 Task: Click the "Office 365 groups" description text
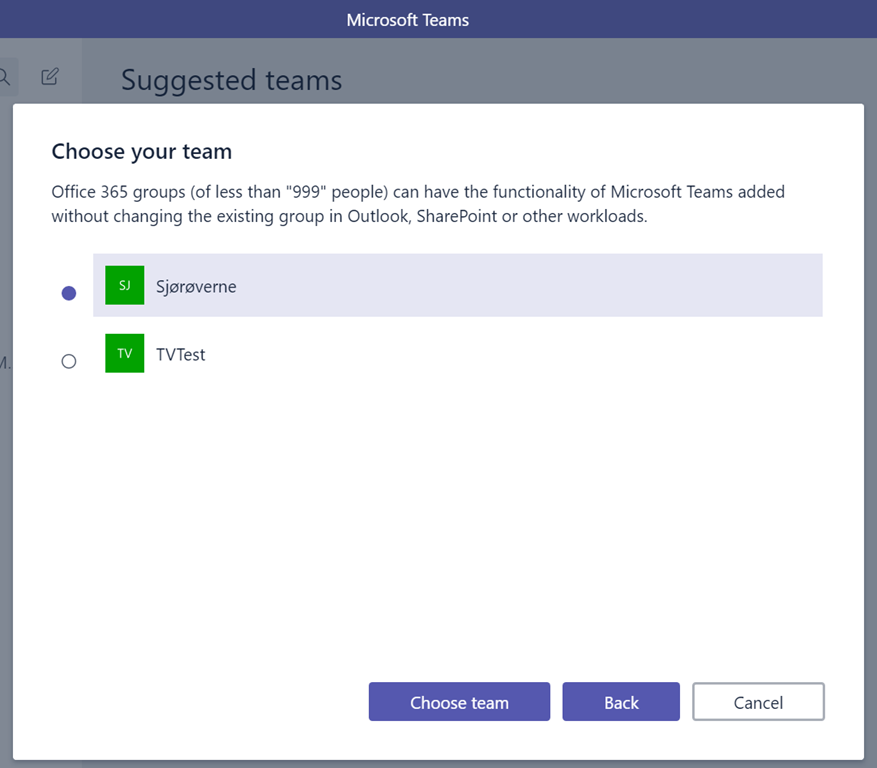(x=108, y=191)
